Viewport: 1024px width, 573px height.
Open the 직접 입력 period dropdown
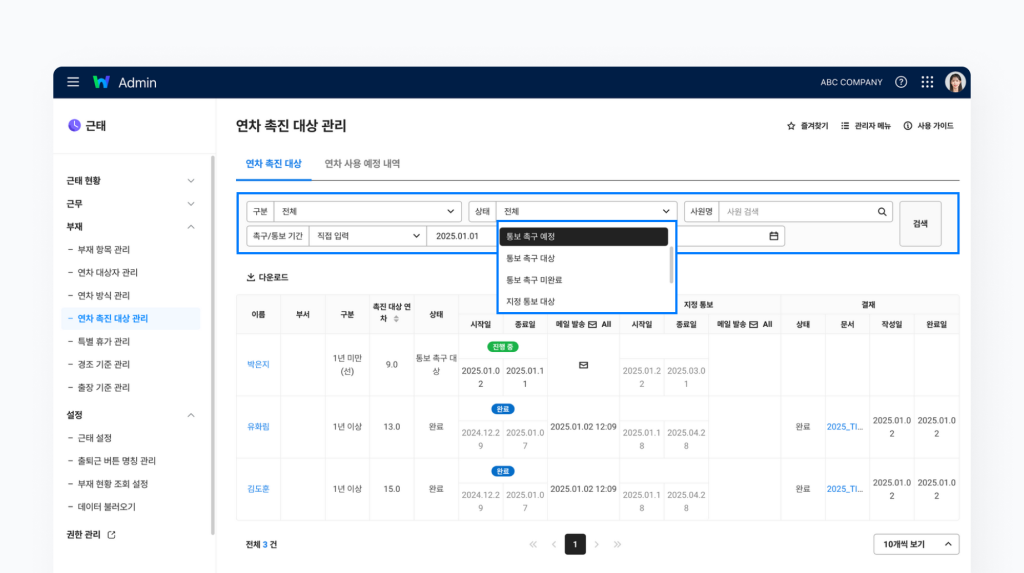pyautogui.click(x=368, y=236)
